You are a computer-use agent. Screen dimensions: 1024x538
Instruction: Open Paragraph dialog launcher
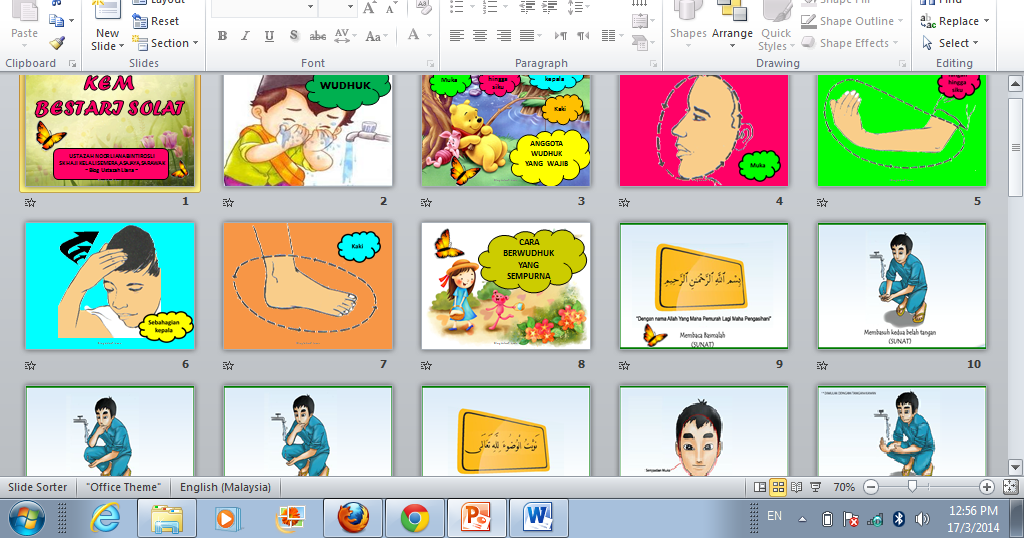click(x=653, y=64)
